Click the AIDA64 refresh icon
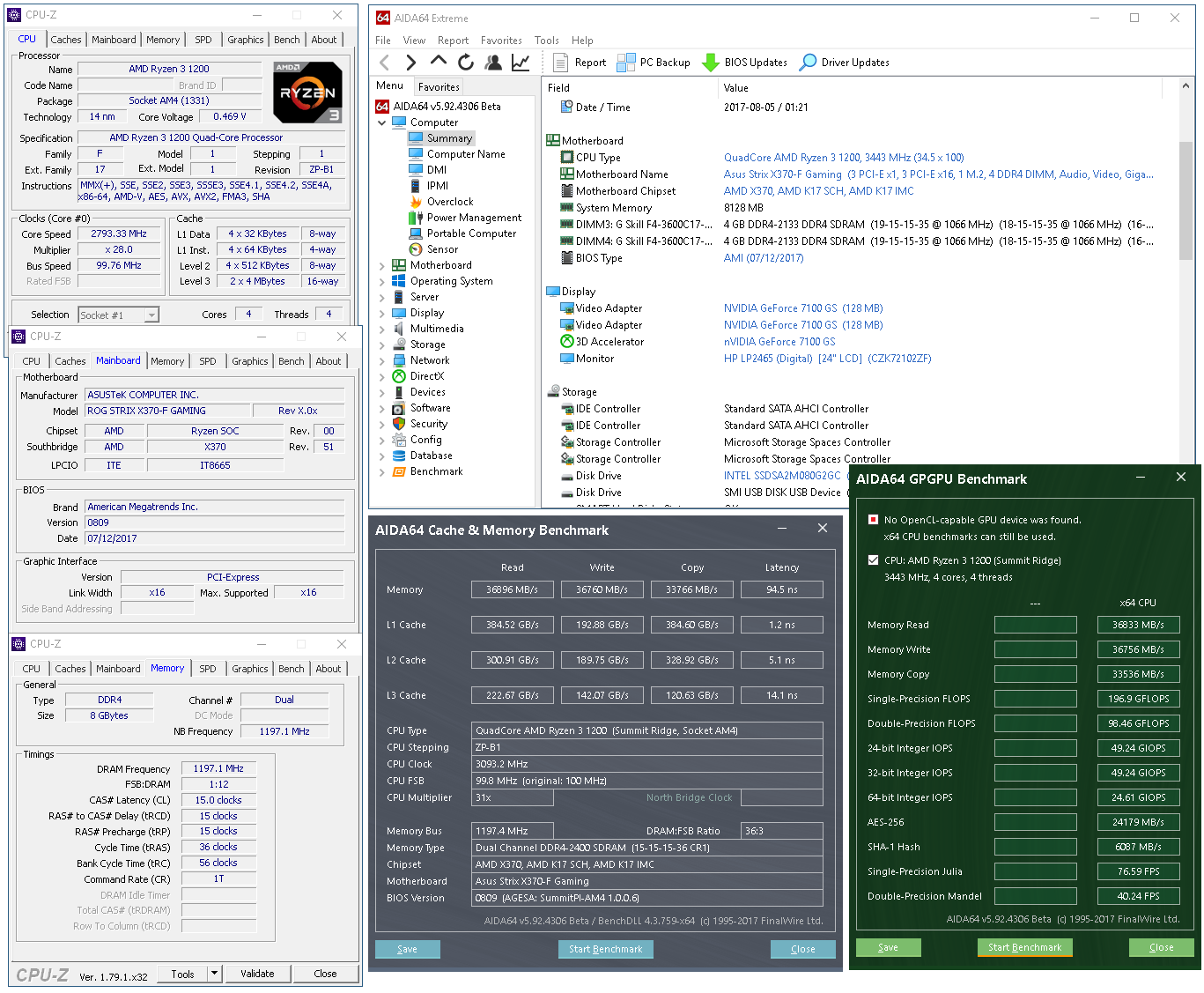 tap(466, 62)
